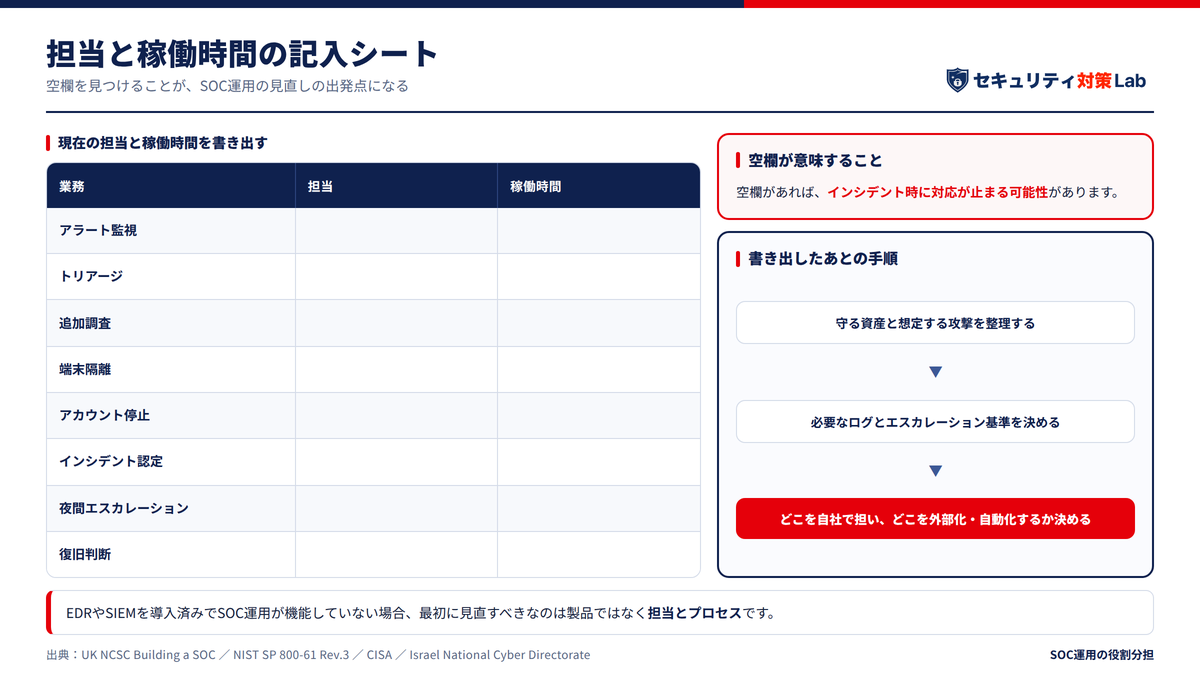Click the down arrow below the first step

pyautogui.click(x=935, y=372)
